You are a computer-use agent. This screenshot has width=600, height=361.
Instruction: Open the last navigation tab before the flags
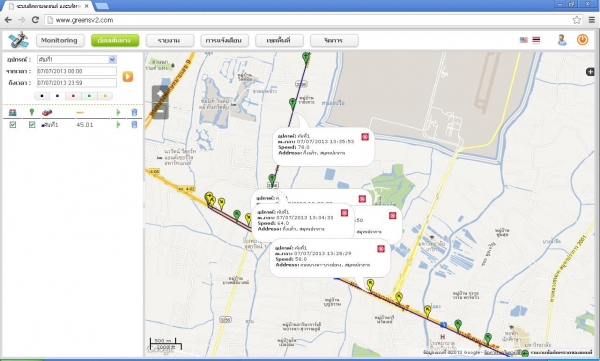(334, 40)
